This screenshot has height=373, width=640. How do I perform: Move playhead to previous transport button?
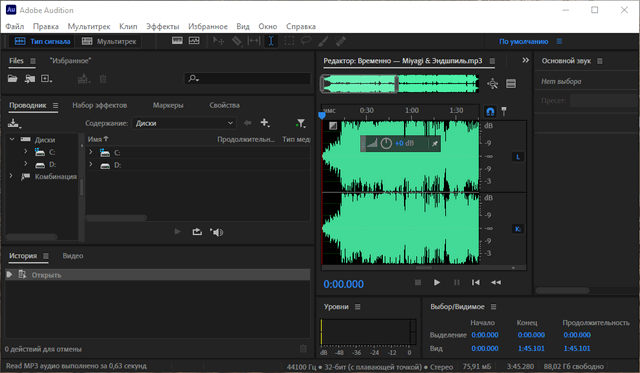click(x=476, y=282)
